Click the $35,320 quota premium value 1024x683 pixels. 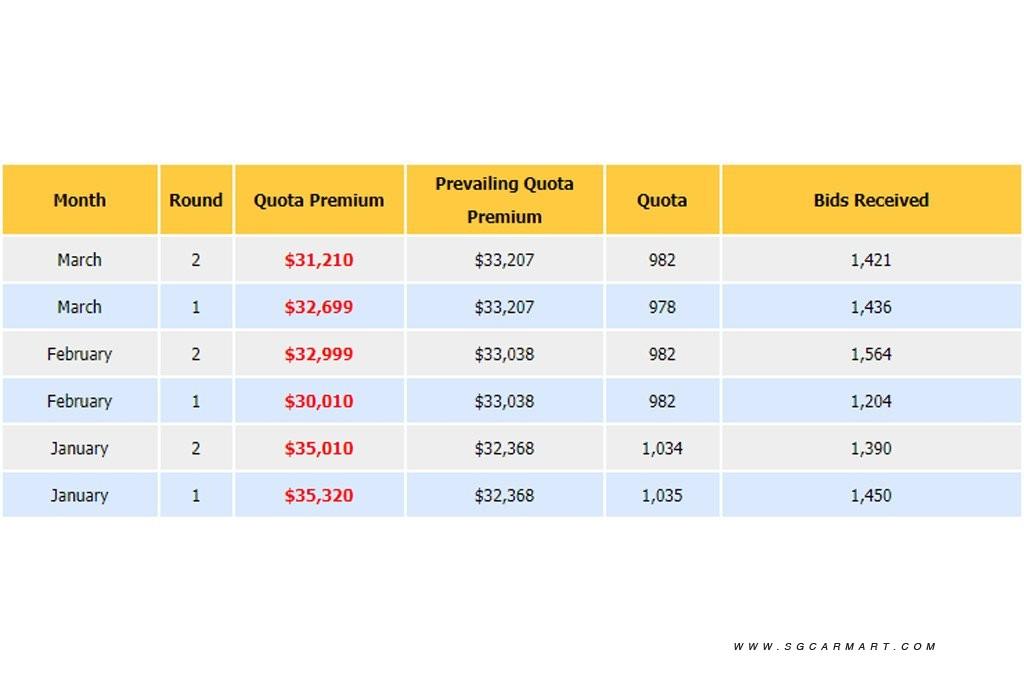tap(319, 495)
